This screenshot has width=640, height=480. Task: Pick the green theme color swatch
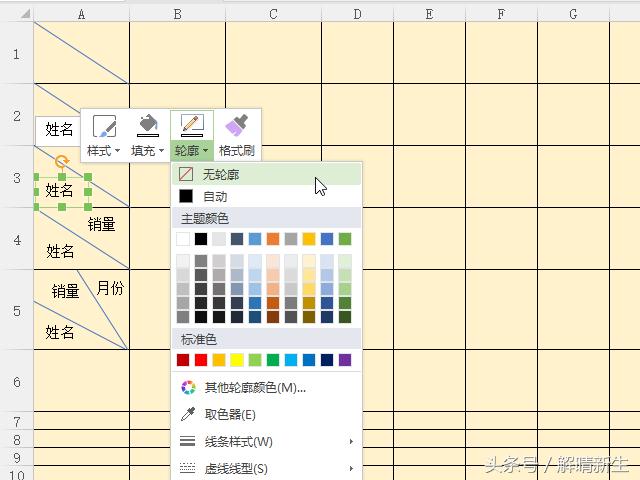345,239
